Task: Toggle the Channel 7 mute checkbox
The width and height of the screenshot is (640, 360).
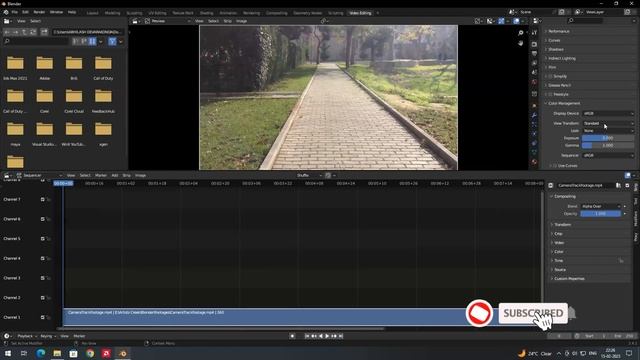Action: point(42,200)
